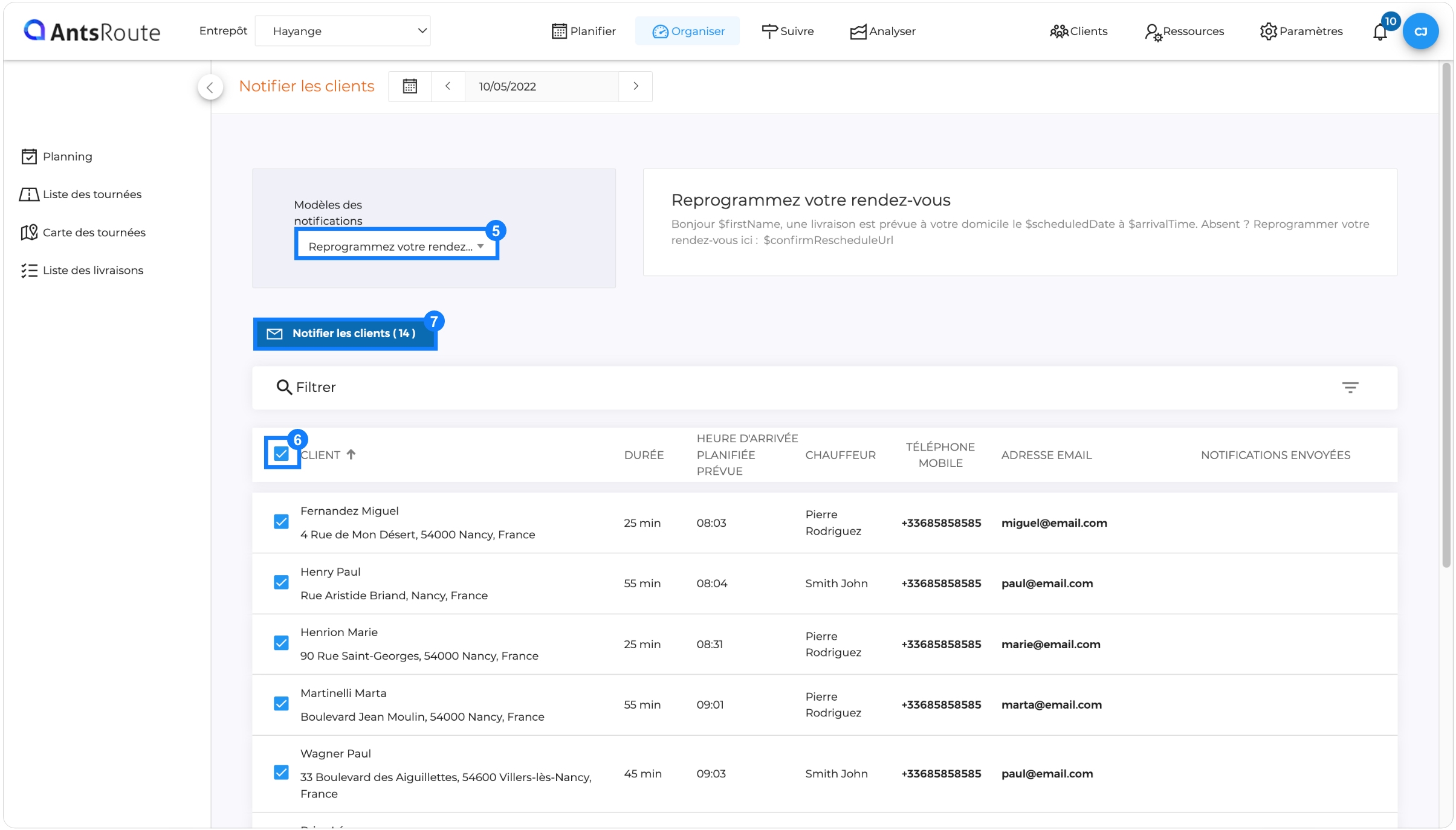The image size is (1456, 830).
Task: Click the CHAUFFEUR column header
Action: tap(840, 455)
